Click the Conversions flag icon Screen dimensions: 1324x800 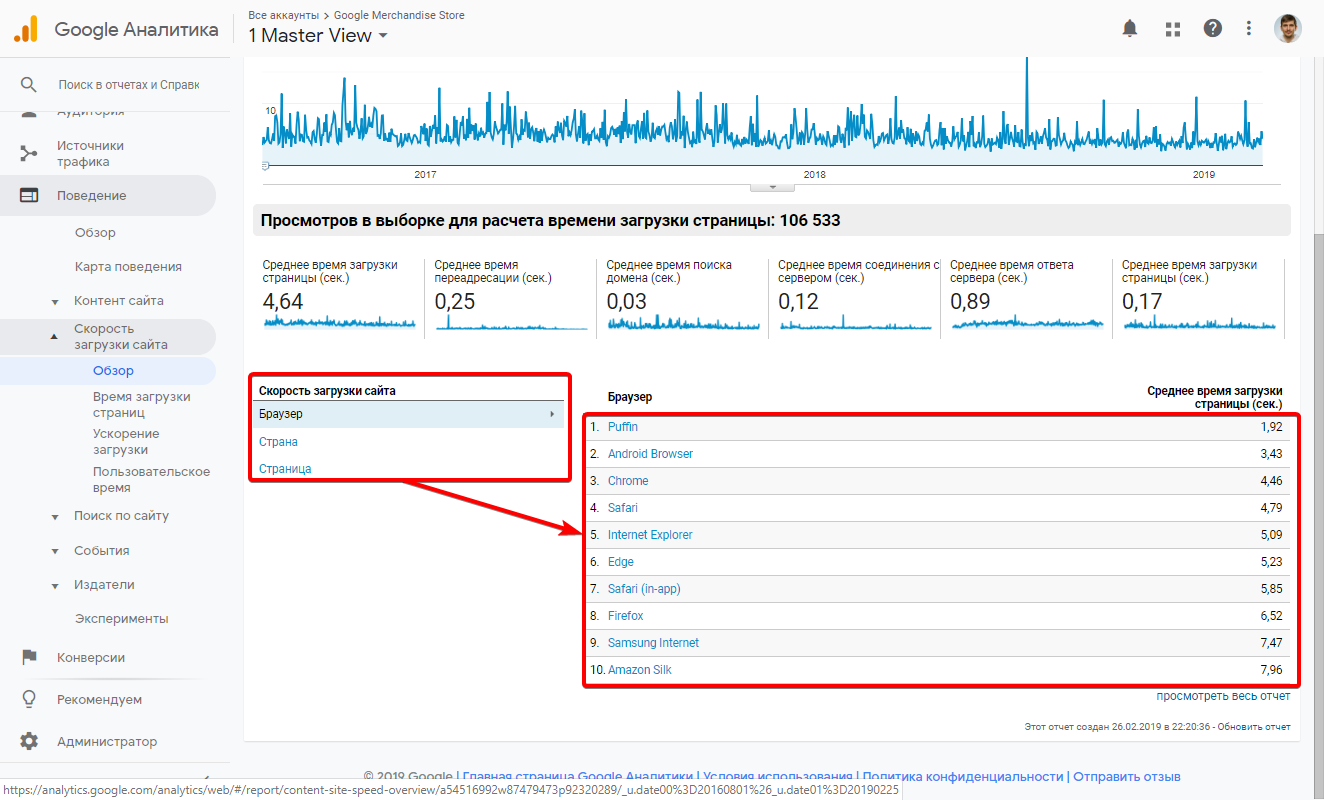point(29,658)
